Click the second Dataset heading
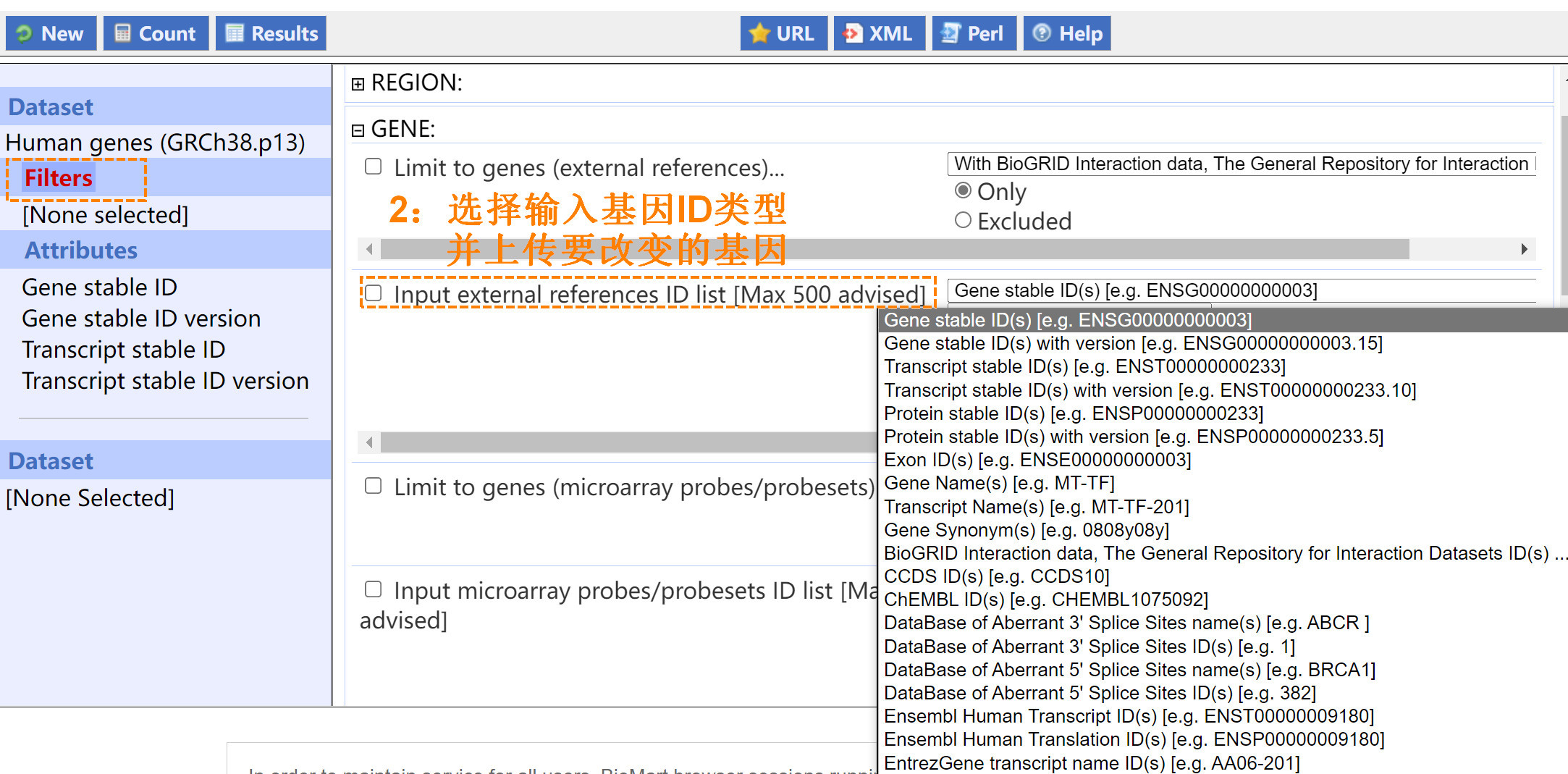Viewport: 1568px width, 774px height. [x=51, y=461]
